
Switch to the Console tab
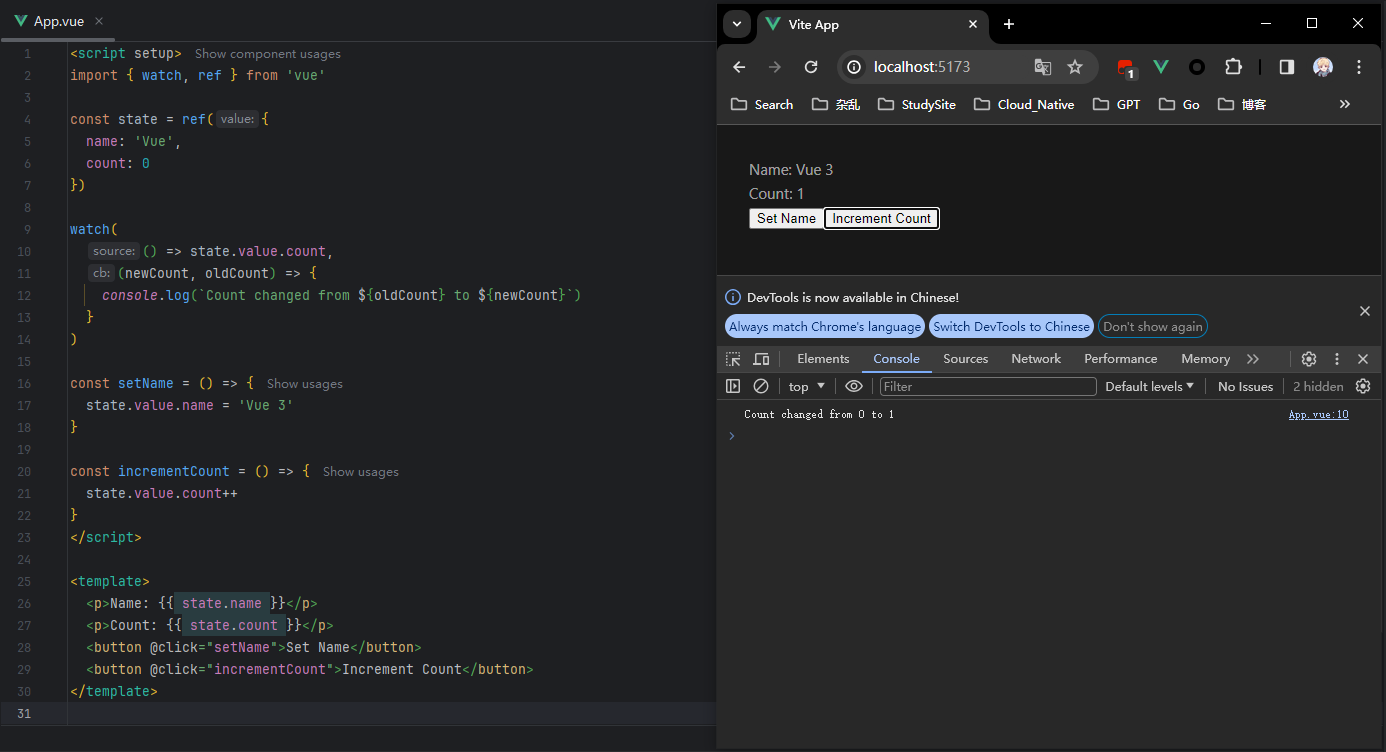[x=896, y=359]
